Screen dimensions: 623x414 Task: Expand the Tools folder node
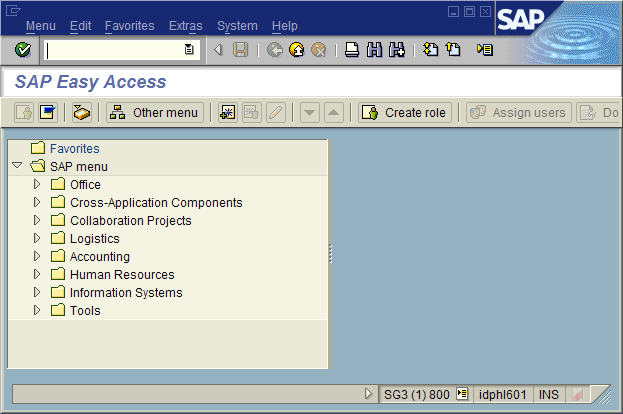[x=37, y=310]
